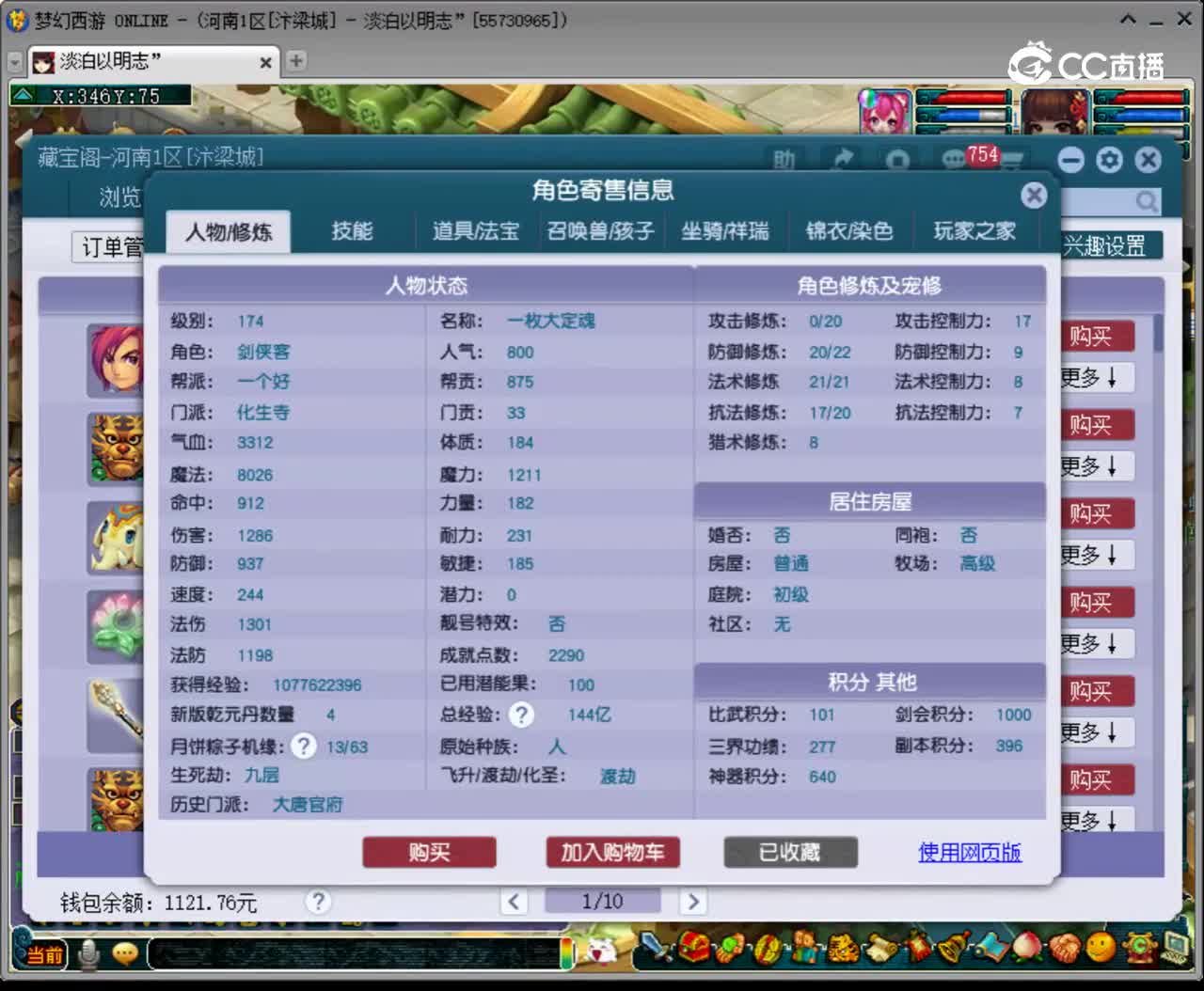Viewport: 1204px width, 991px height.
Task: Open the golden lion icon in bottom toolbar
Action: [x=843, y=949]
